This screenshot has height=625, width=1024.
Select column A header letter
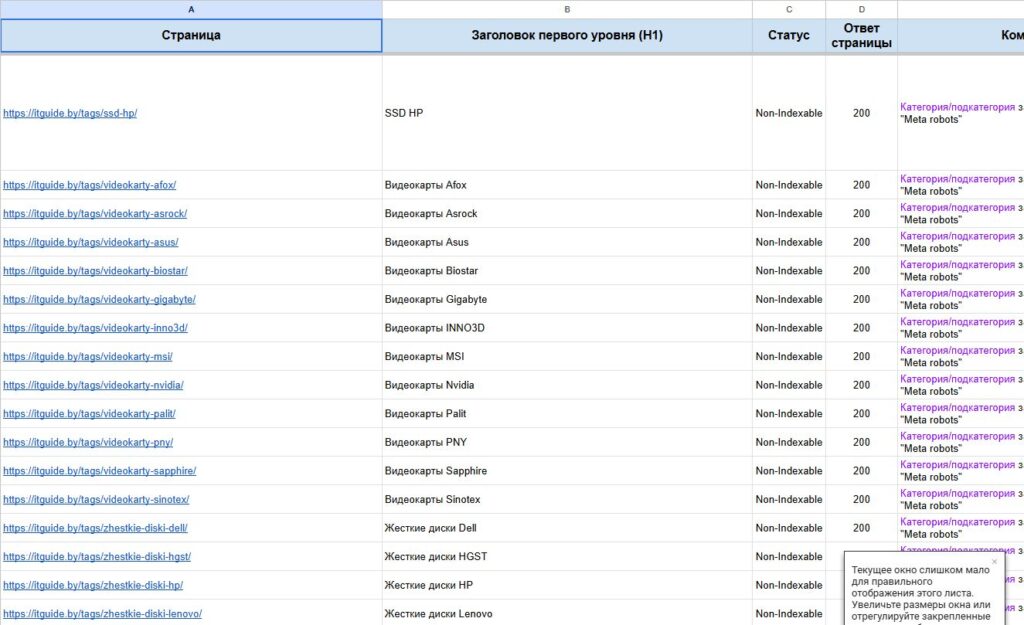(x=191, y=9)
